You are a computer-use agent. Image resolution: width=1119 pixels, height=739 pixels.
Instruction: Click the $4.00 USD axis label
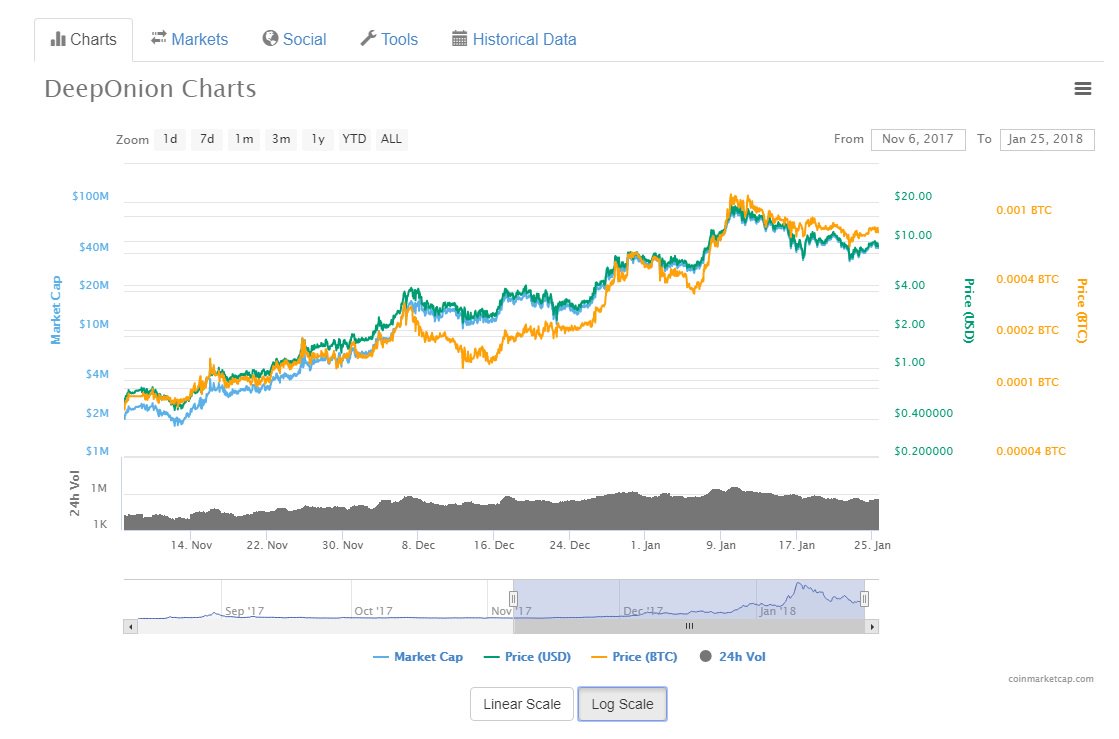(909, 285)
